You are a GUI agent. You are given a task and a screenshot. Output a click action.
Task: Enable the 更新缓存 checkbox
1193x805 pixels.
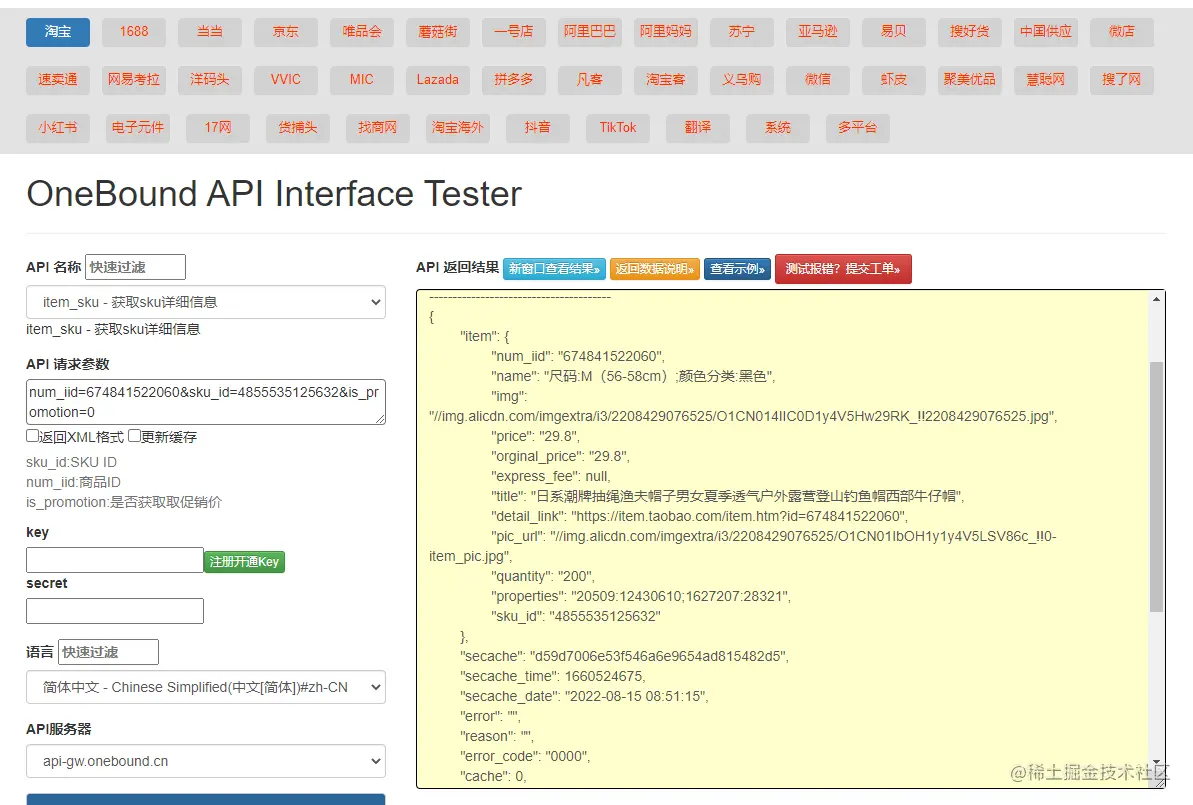(x=134, y=436)
